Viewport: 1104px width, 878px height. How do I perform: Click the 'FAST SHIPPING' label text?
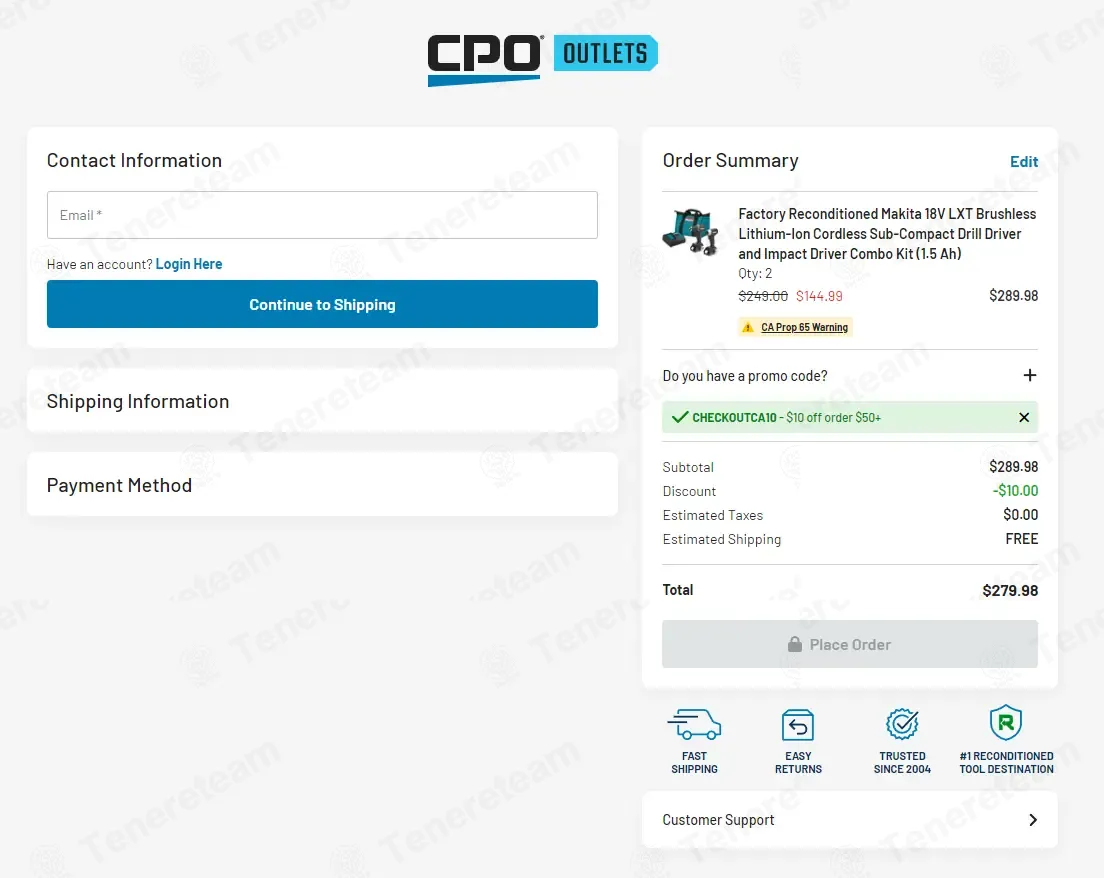(694, 763)
